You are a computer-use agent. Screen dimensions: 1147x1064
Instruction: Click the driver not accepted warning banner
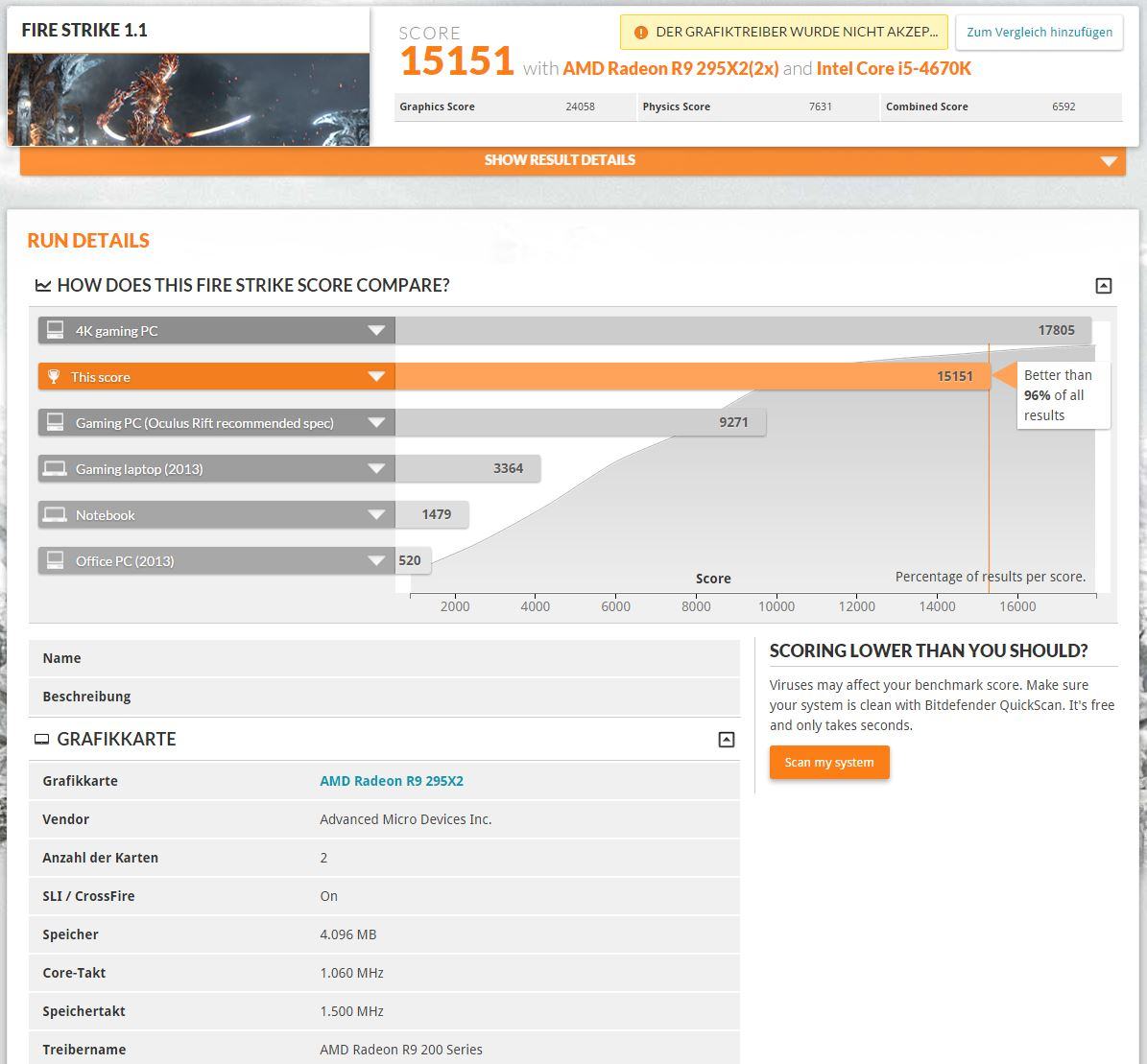[784, 33]
